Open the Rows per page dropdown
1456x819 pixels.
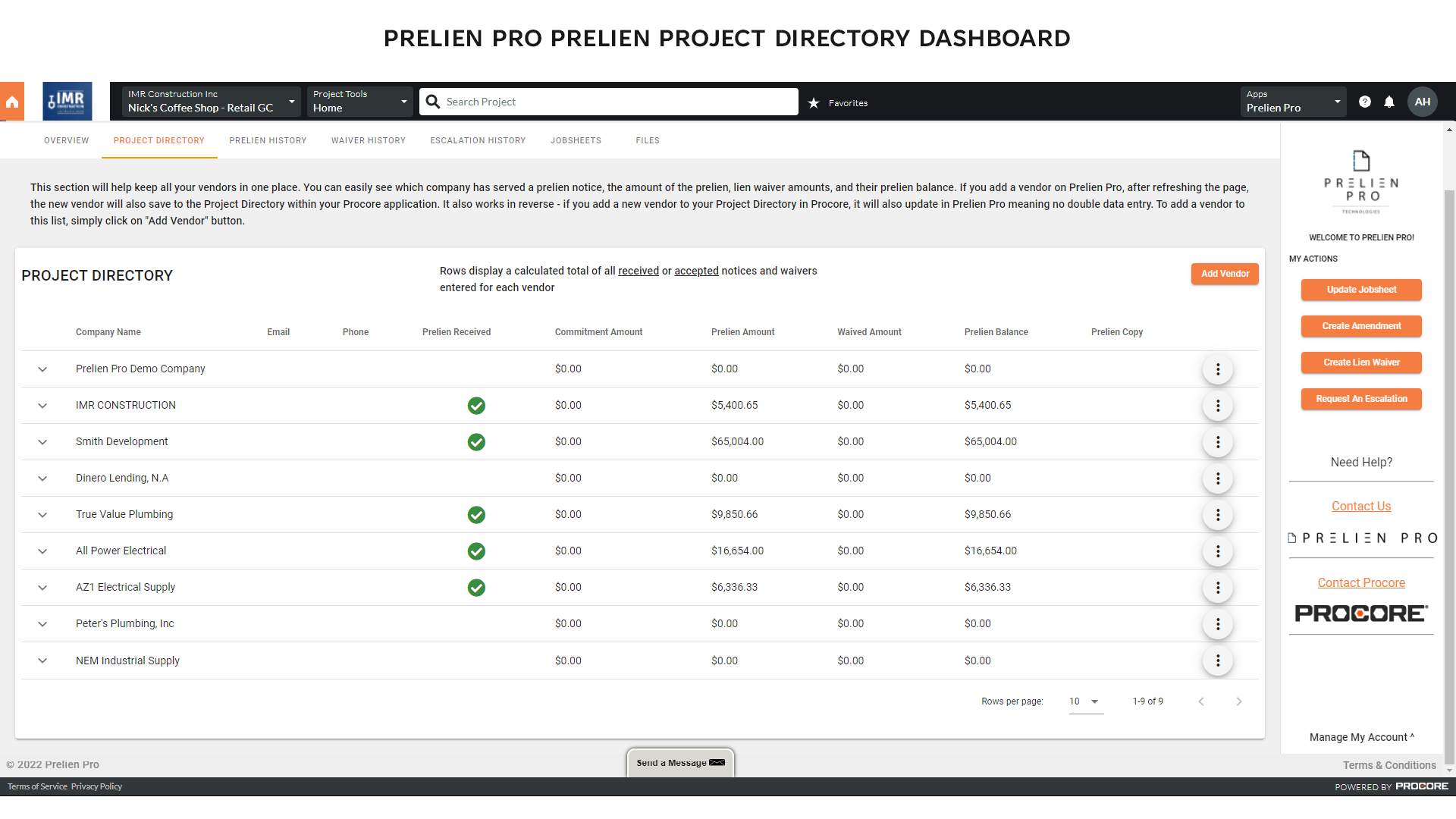[1085, 700]
